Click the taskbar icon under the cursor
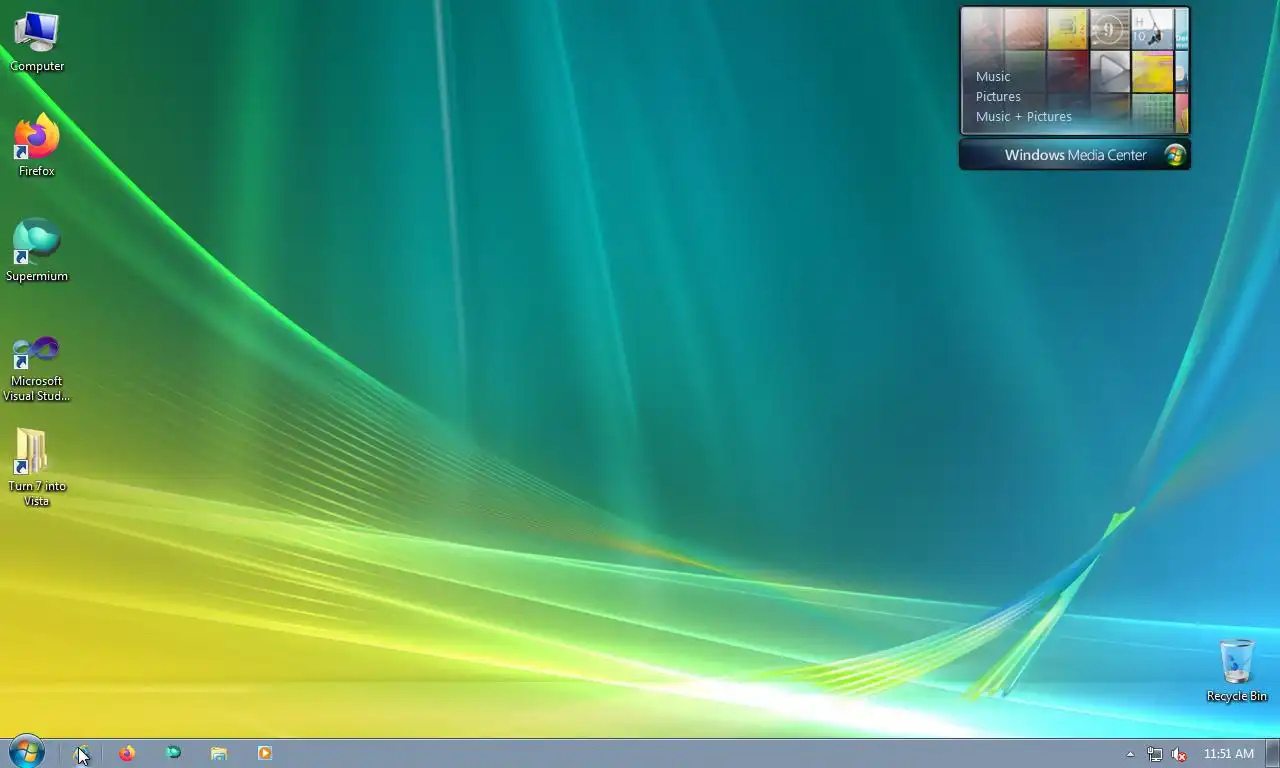Viewport: 1280px width, 768px height. [x=81, y=753]
